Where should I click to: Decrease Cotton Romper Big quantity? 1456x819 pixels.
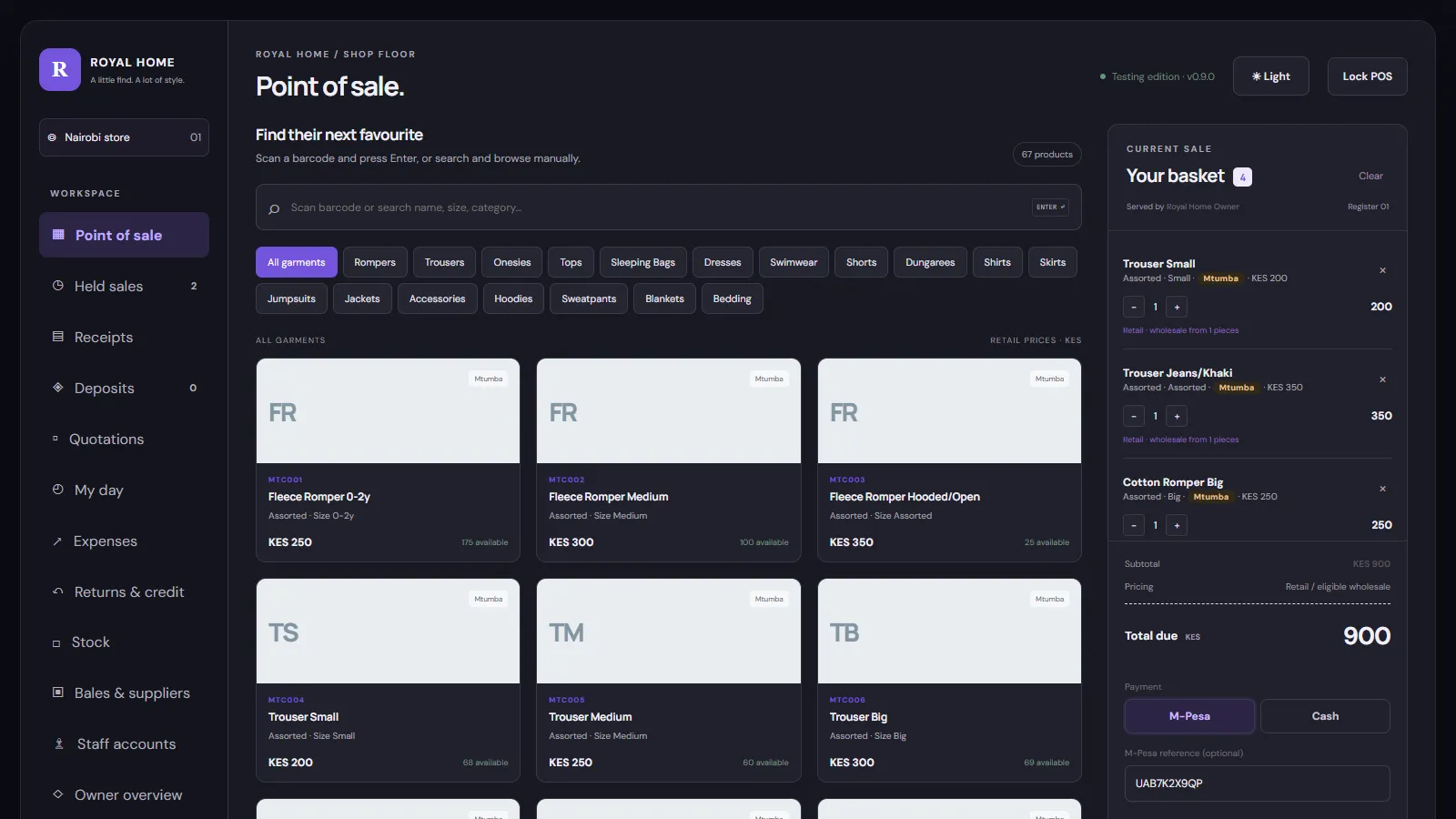click(x=1134, y=525)
